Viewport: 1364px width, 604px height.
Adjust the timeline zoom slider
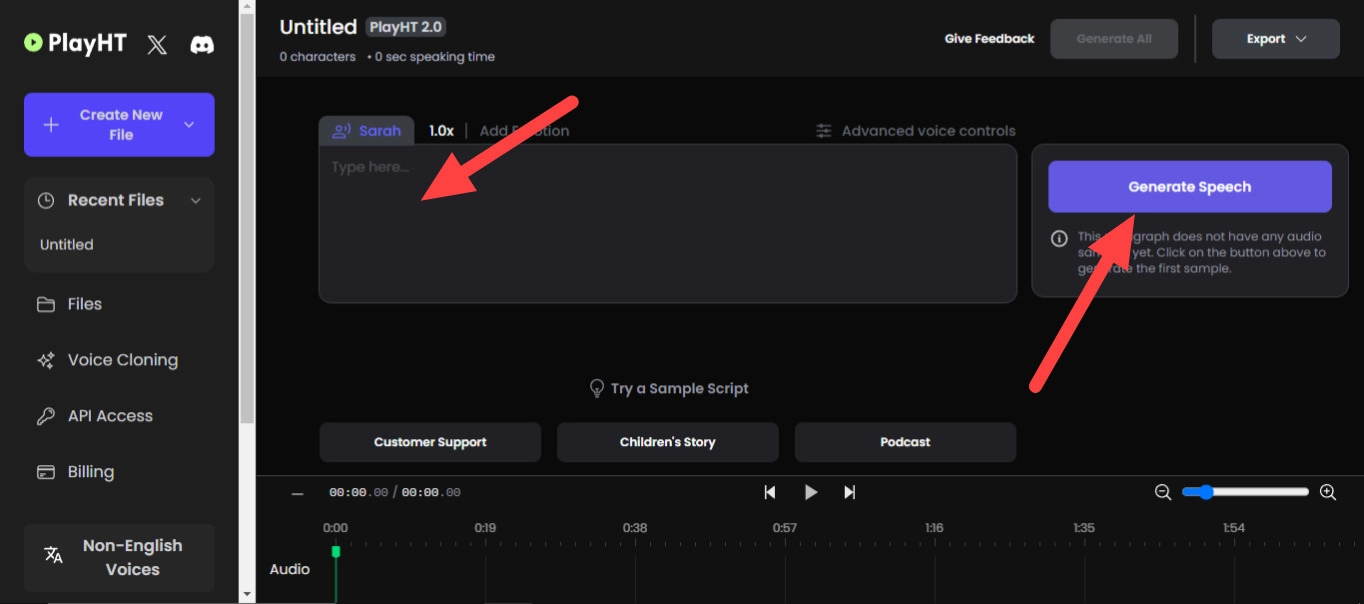[x=1206, y=492]
